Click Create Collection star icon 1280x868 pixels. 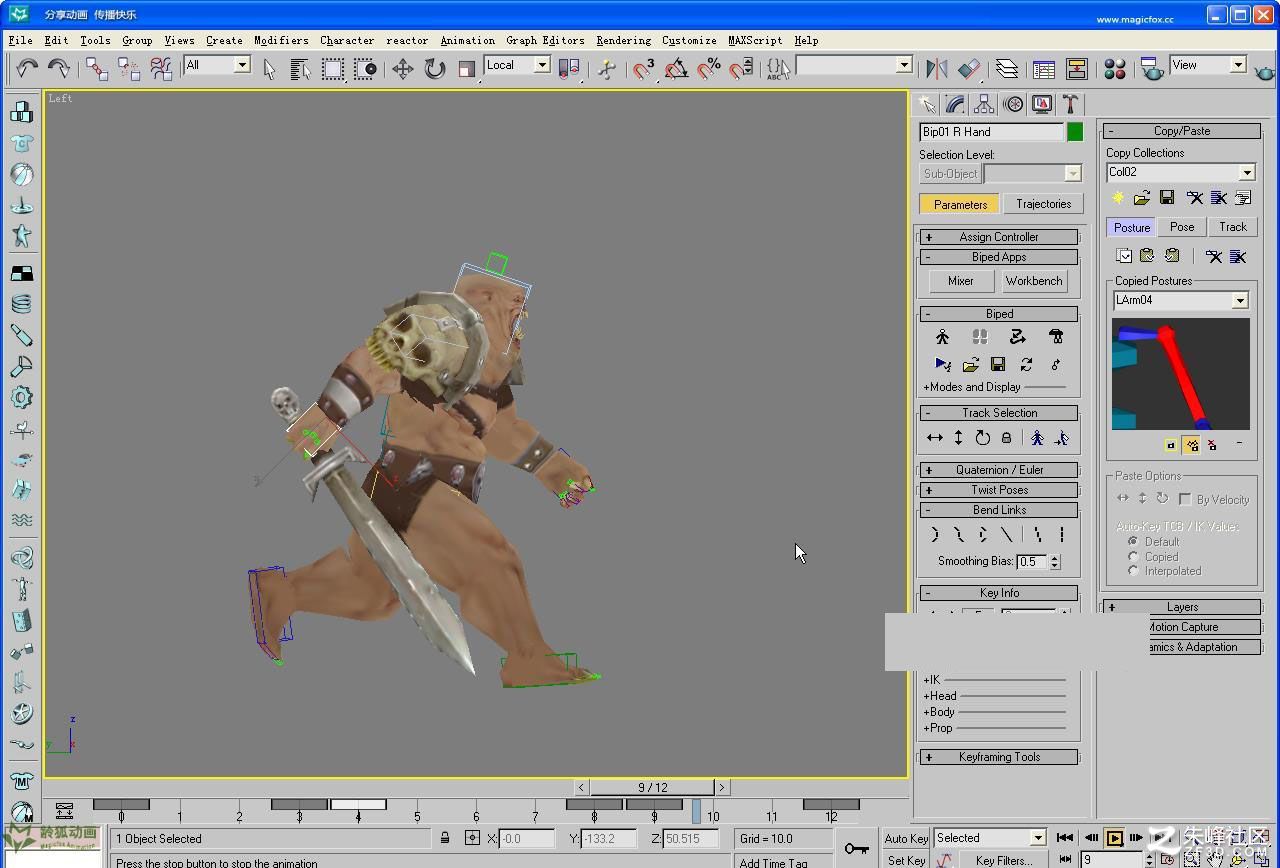1118,198
